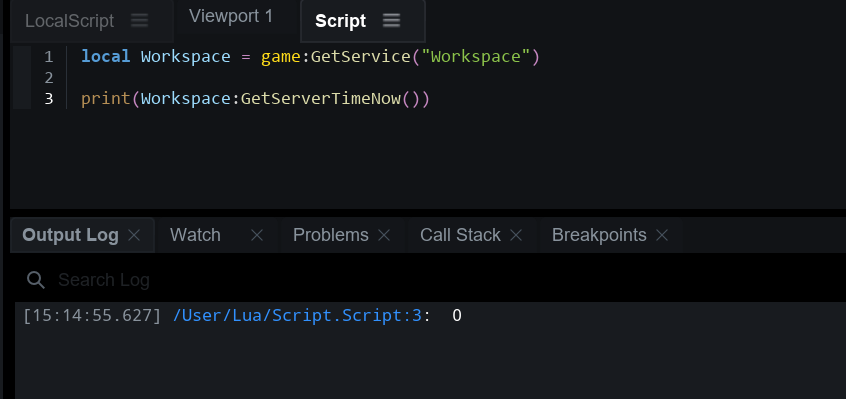846x399 pixels.
Task: Click the output value 0 in the log
Action: (457, 315)
